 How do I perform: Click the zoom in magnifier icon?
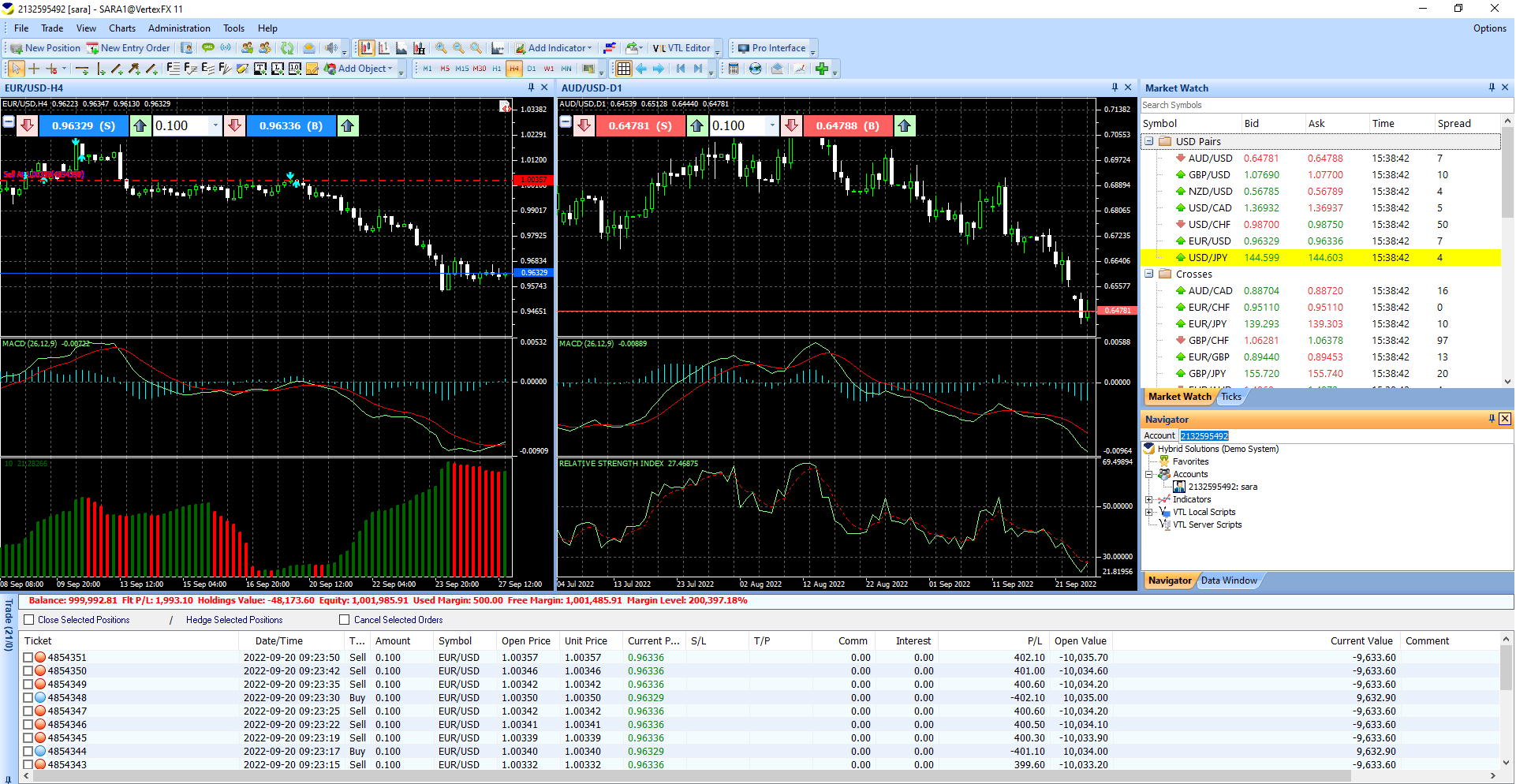click(441, 48)
